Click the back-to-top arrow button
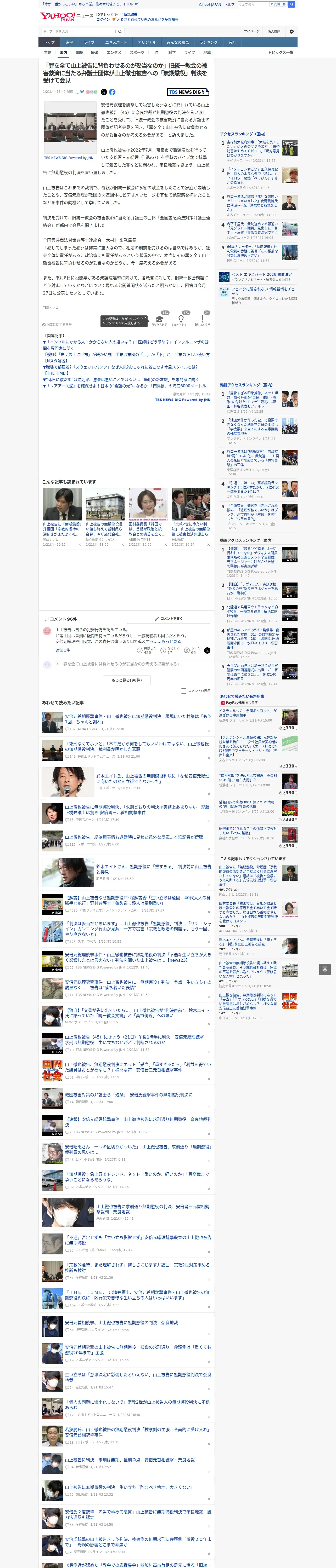This screenshot has height=1568, width=336. 325,969
